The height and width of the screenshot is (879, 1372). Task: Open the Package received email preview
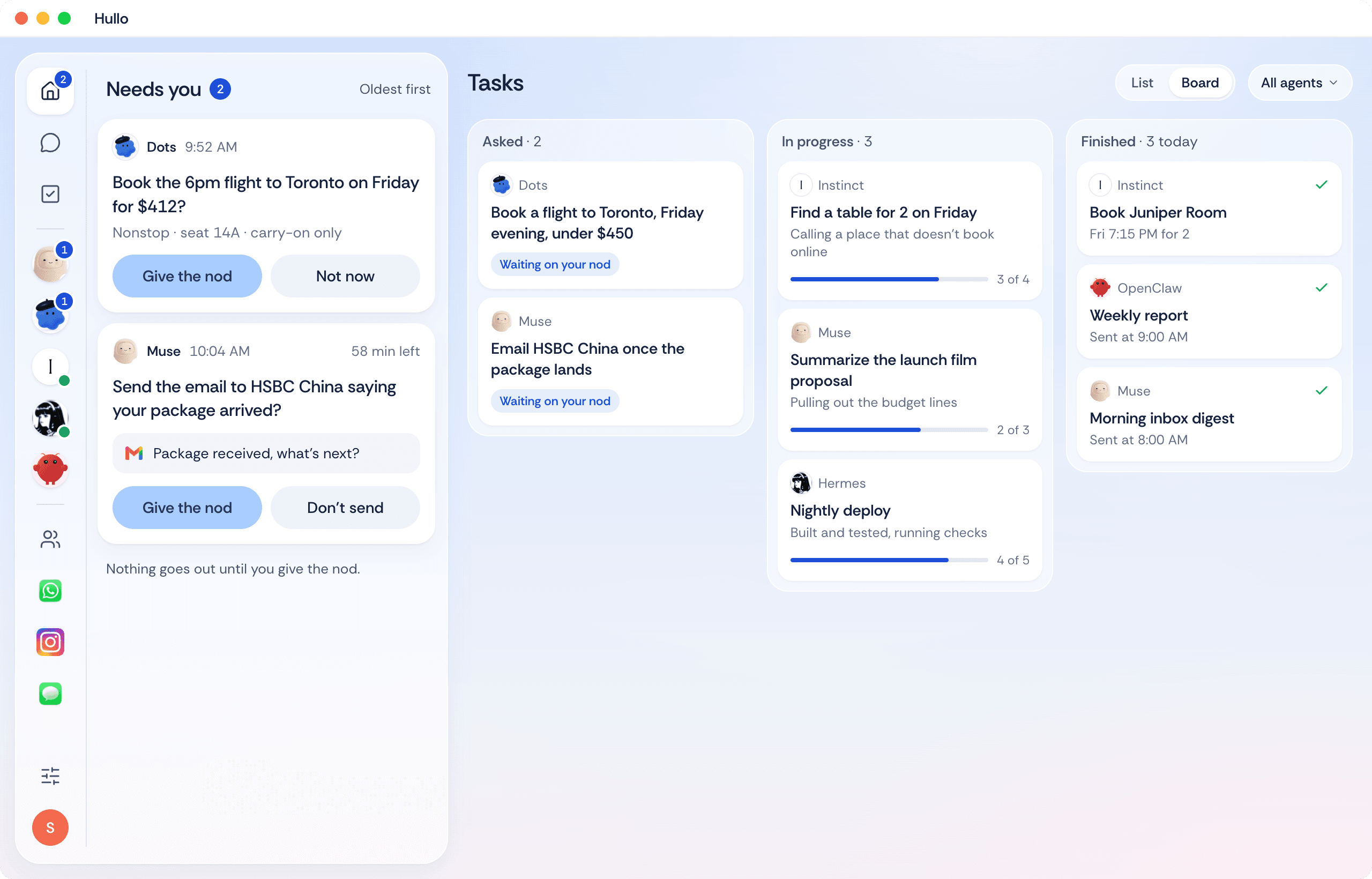click(266, 453)
